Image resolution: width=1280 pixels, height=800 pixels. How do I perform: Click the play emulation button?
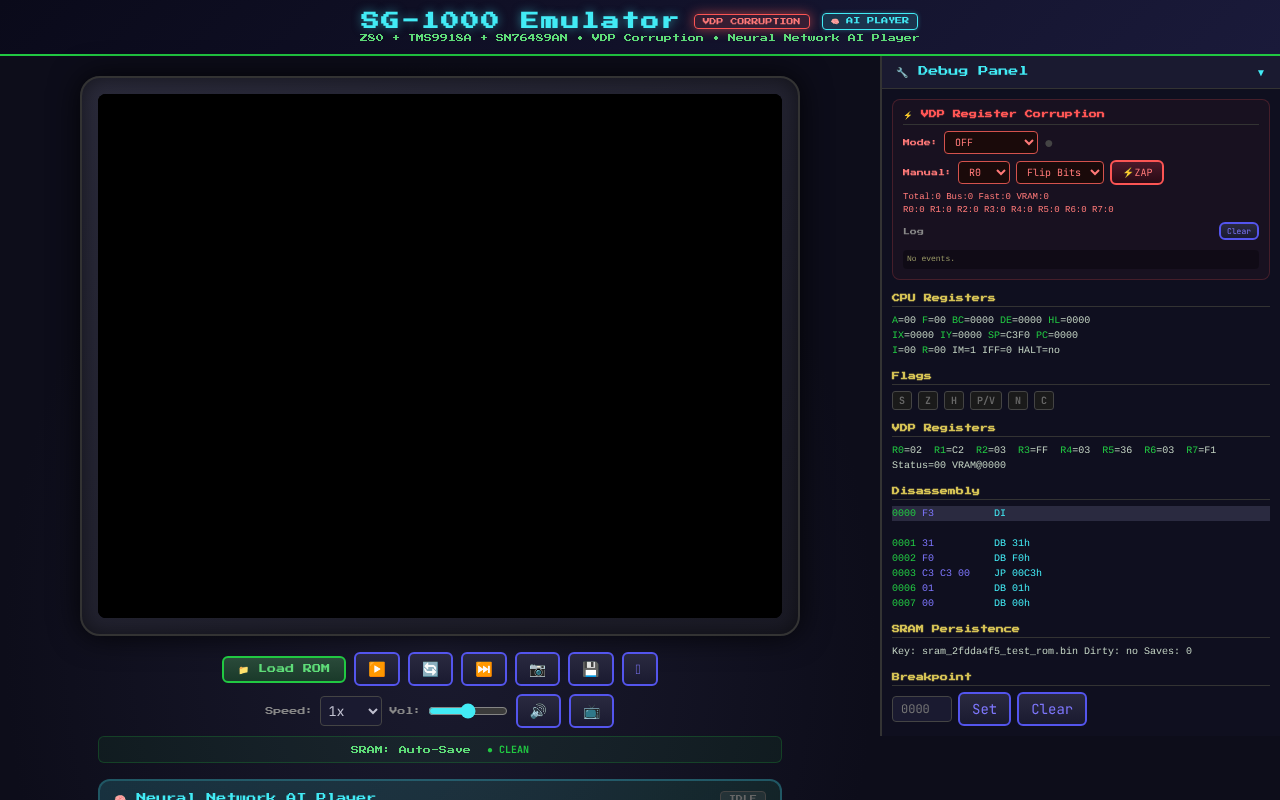pyautogui.click(x=377, y=669)
